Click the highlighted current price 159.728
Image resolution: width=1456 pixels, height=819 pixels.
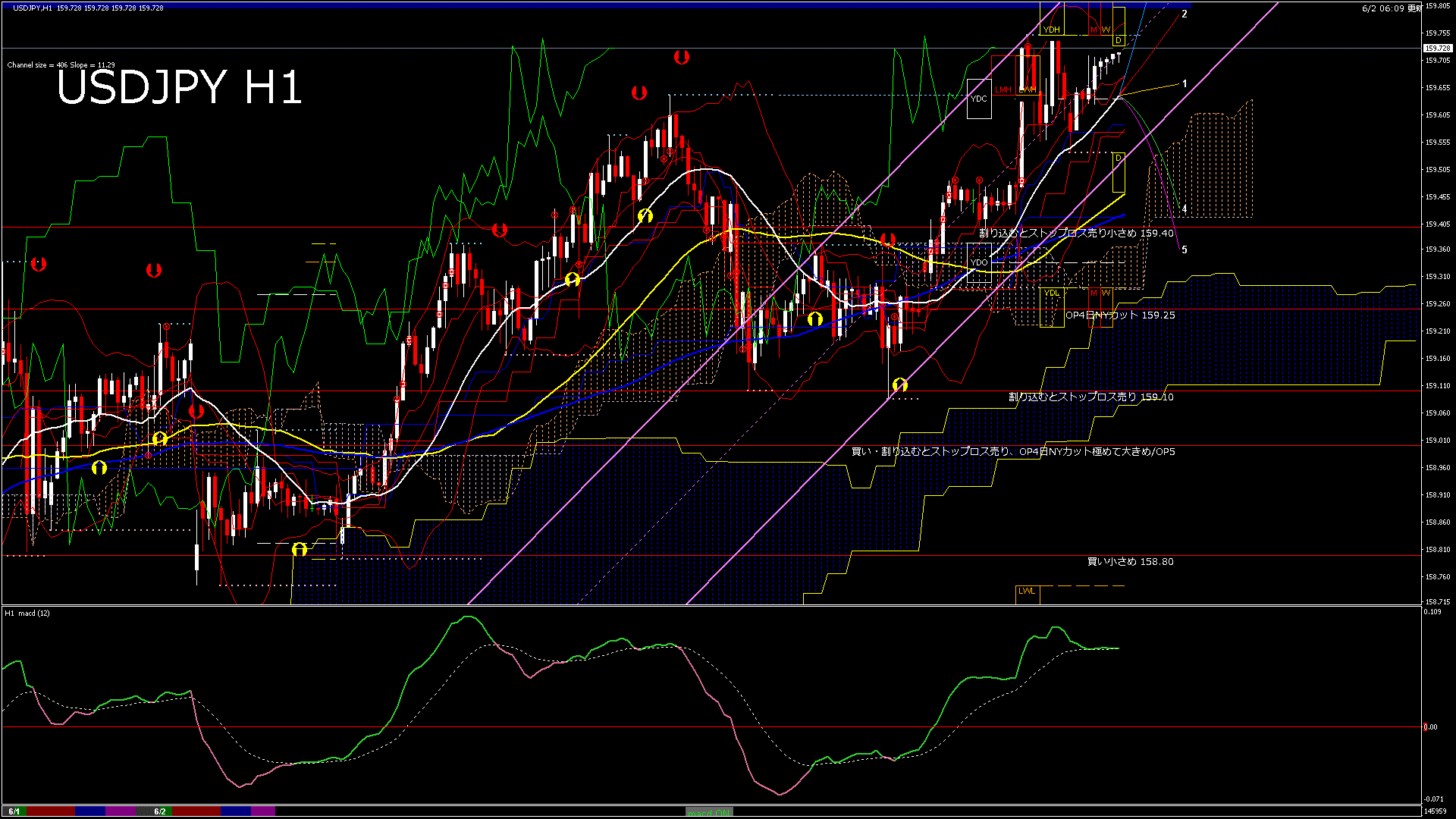tap(1438, 48)
